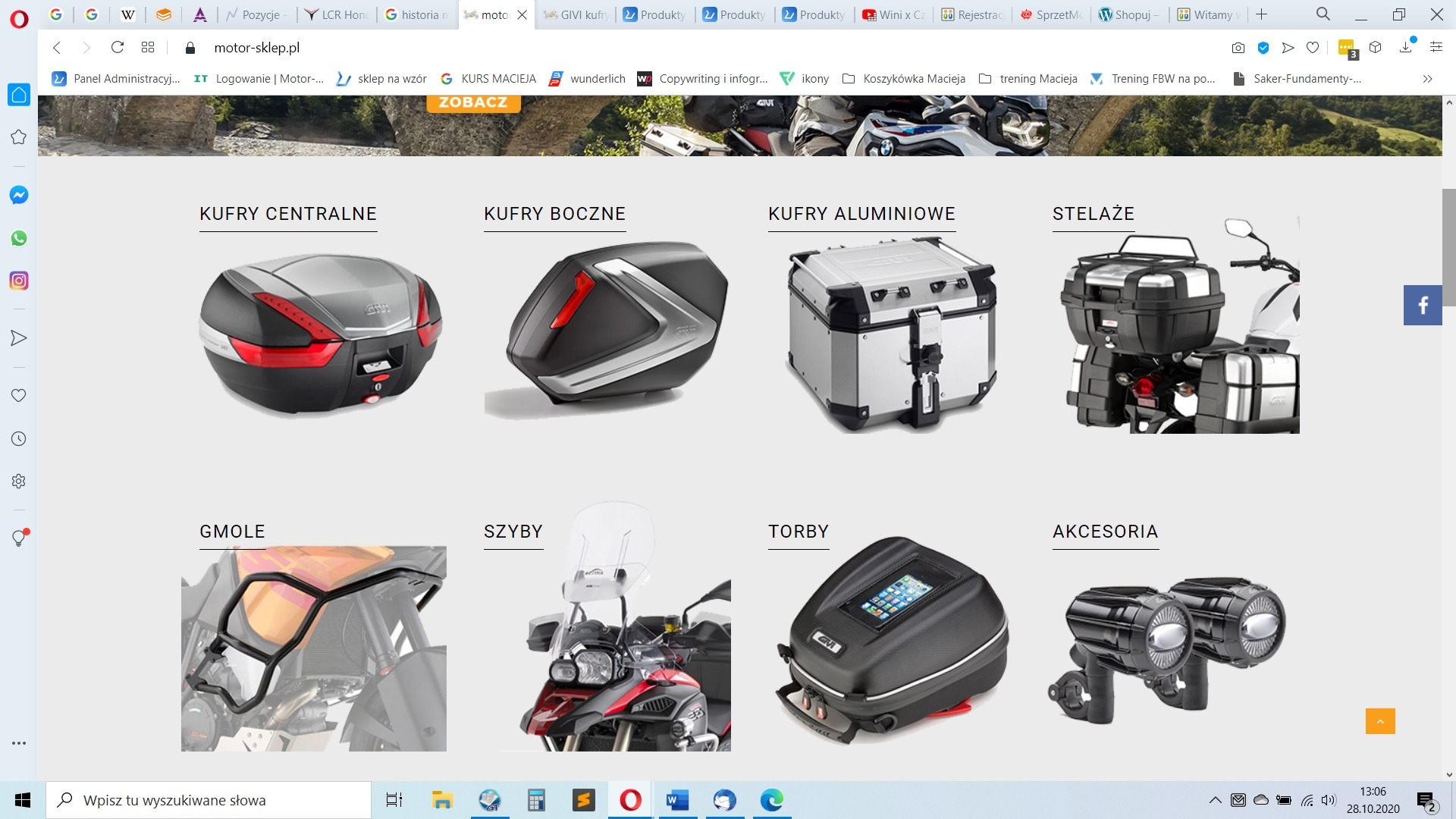Switch to the LCR Honda tab
1456x819 pixels.
point(337,14)
